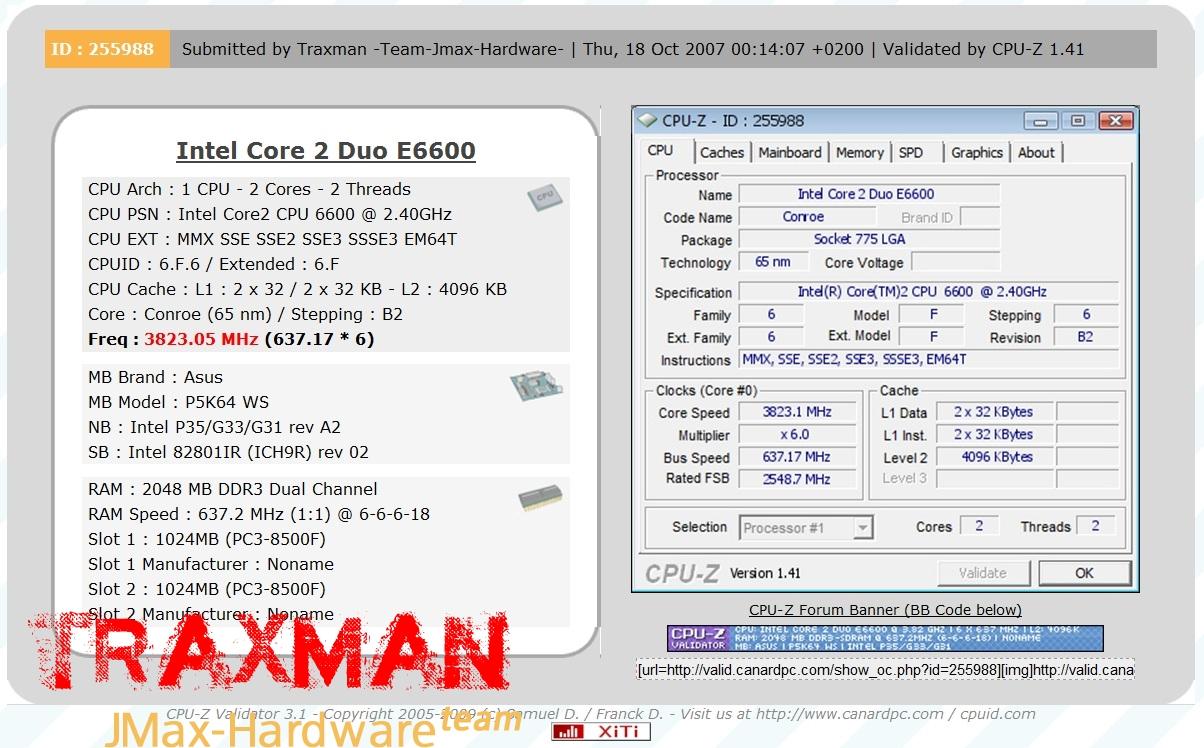
Task: Click the Package value Socket 775 LGA
Action: point(869,239)
